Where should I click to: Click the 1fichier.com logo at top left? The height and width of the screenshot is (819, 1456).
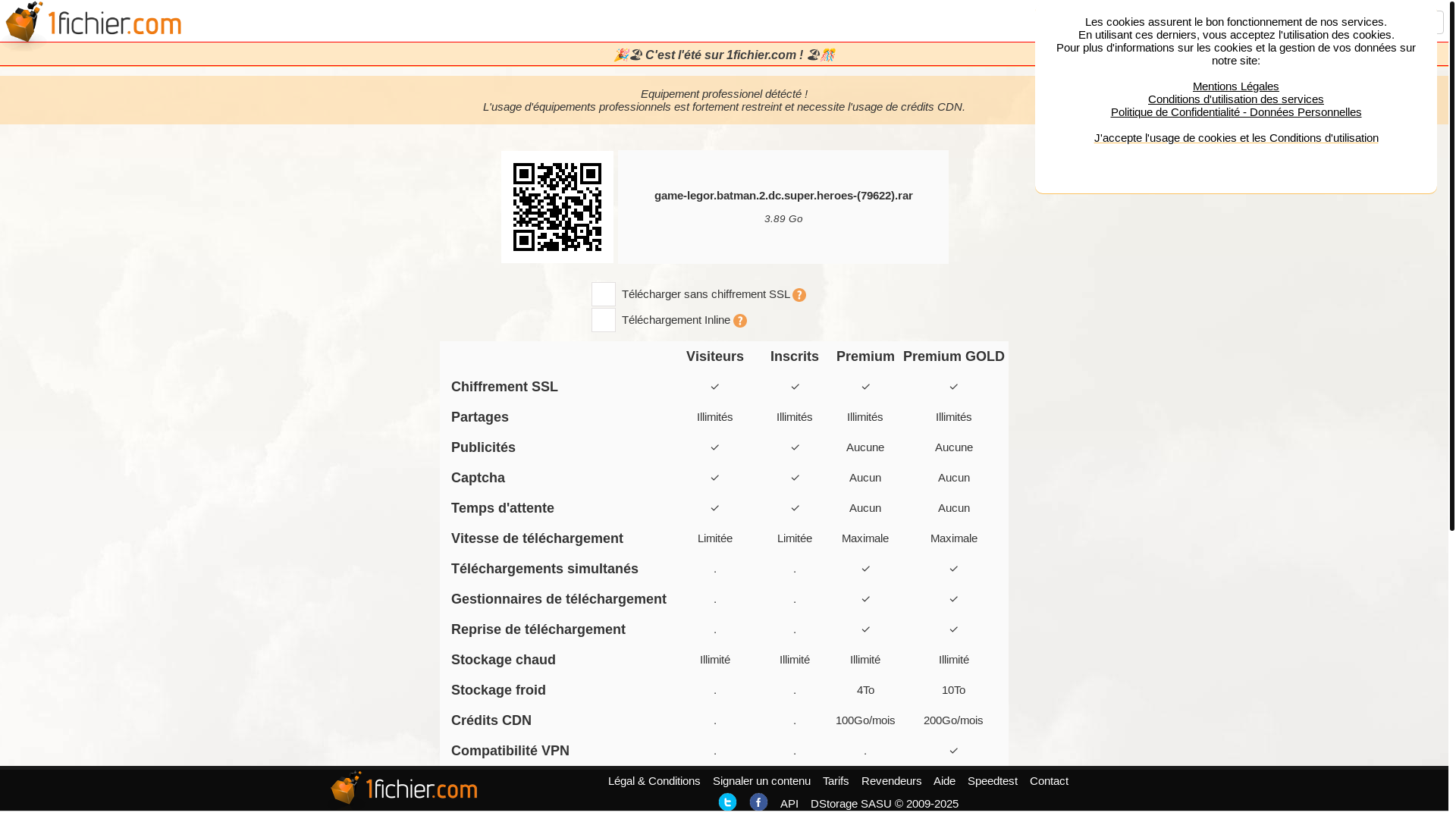tap(93, 23)
